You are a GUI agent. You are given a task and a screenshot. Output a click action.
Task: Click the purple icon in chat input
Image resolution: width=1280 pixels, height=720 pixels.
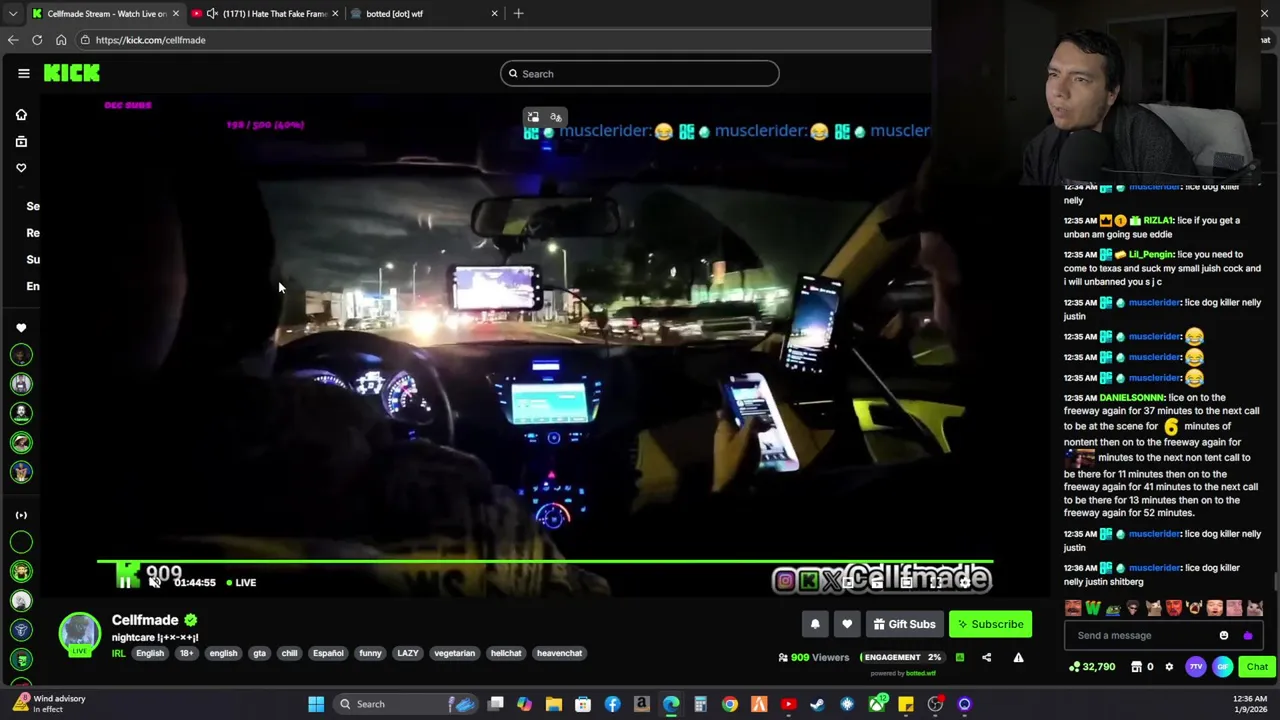click(1247, 635)
